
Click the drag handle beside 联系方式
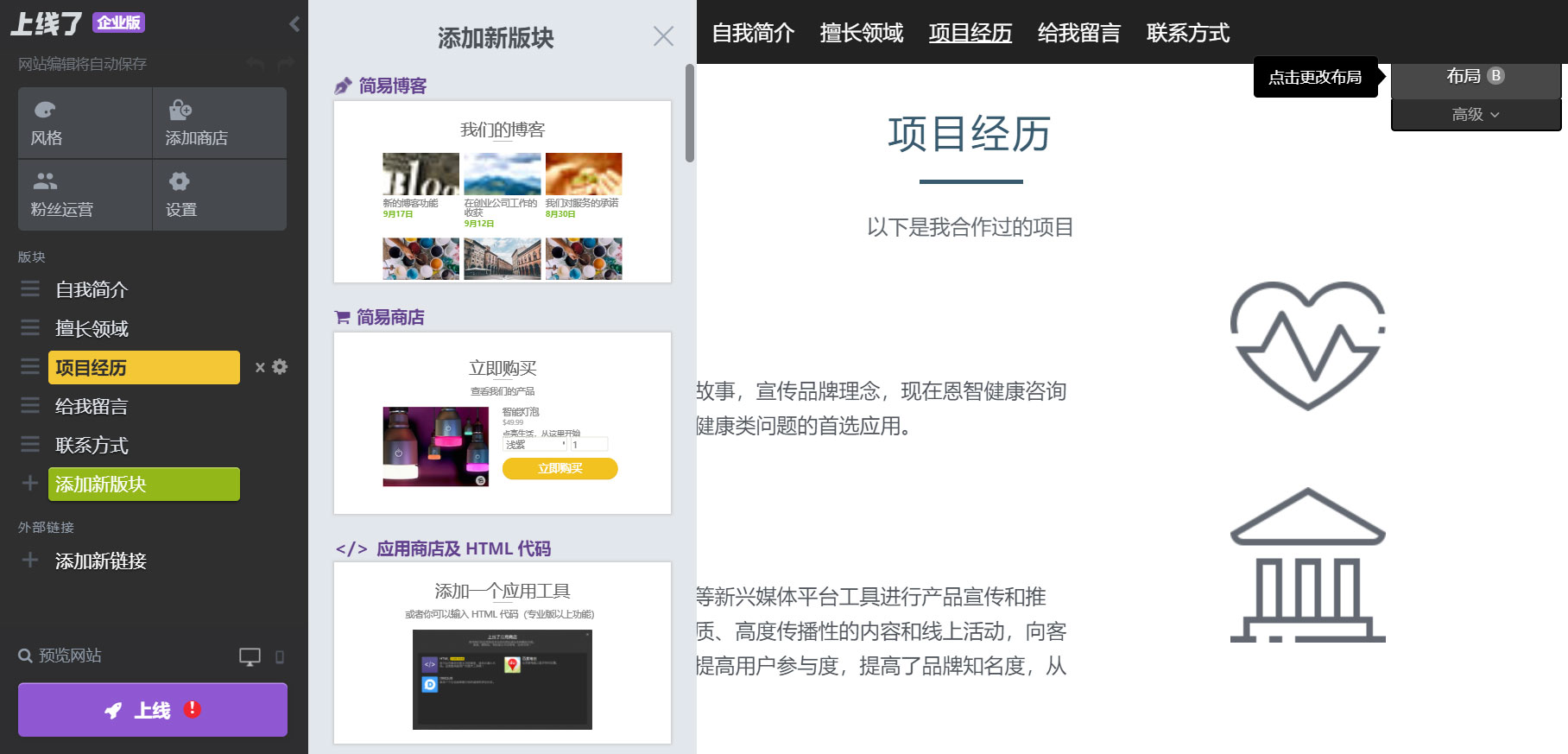30,445
